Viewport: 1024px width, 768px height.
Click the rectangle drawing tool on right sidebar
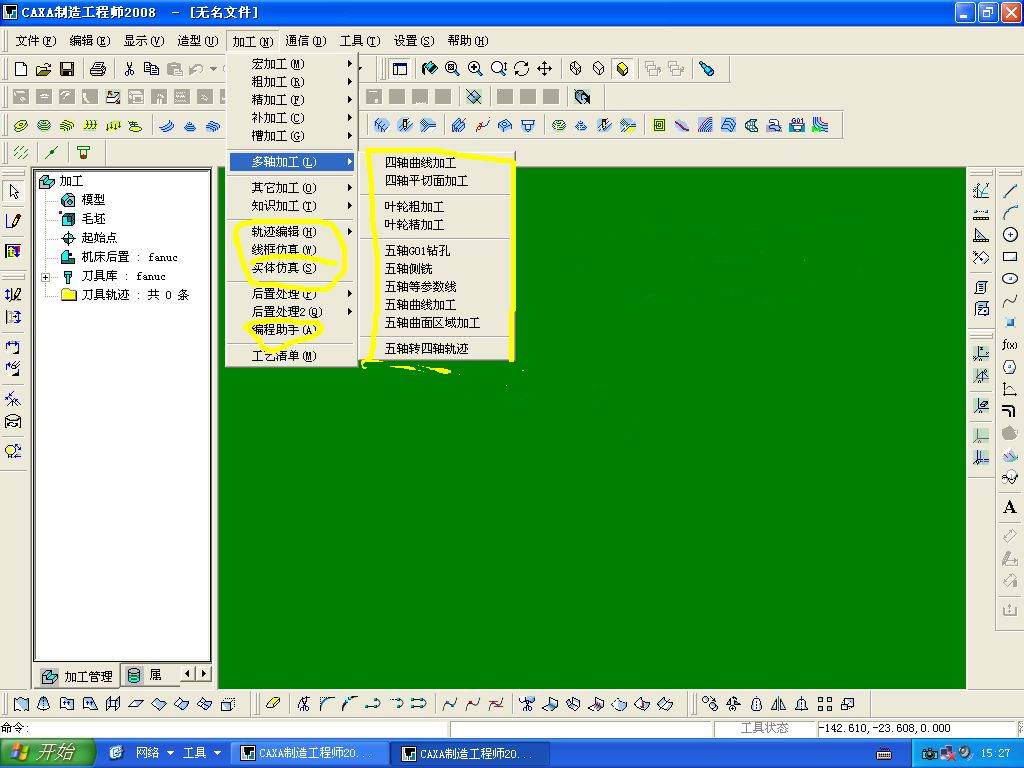click(x=1010, y=257)
